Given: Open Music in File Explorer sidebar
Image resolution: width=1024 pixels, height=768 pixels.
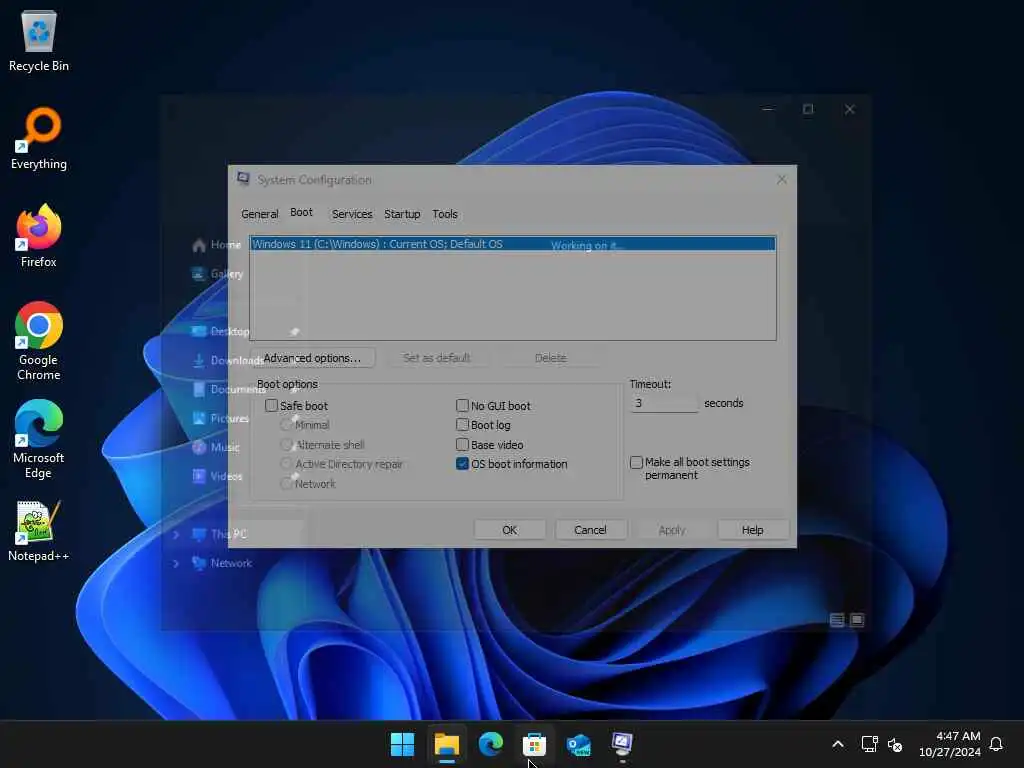Looking at the screenshot, I should point(216,447).
